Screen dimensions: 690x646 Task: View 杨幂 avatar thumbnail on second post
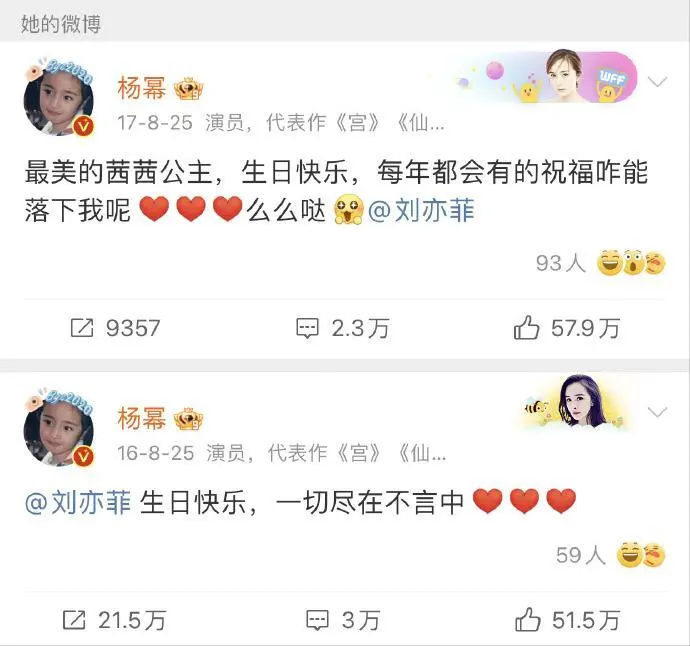[59, 427]
